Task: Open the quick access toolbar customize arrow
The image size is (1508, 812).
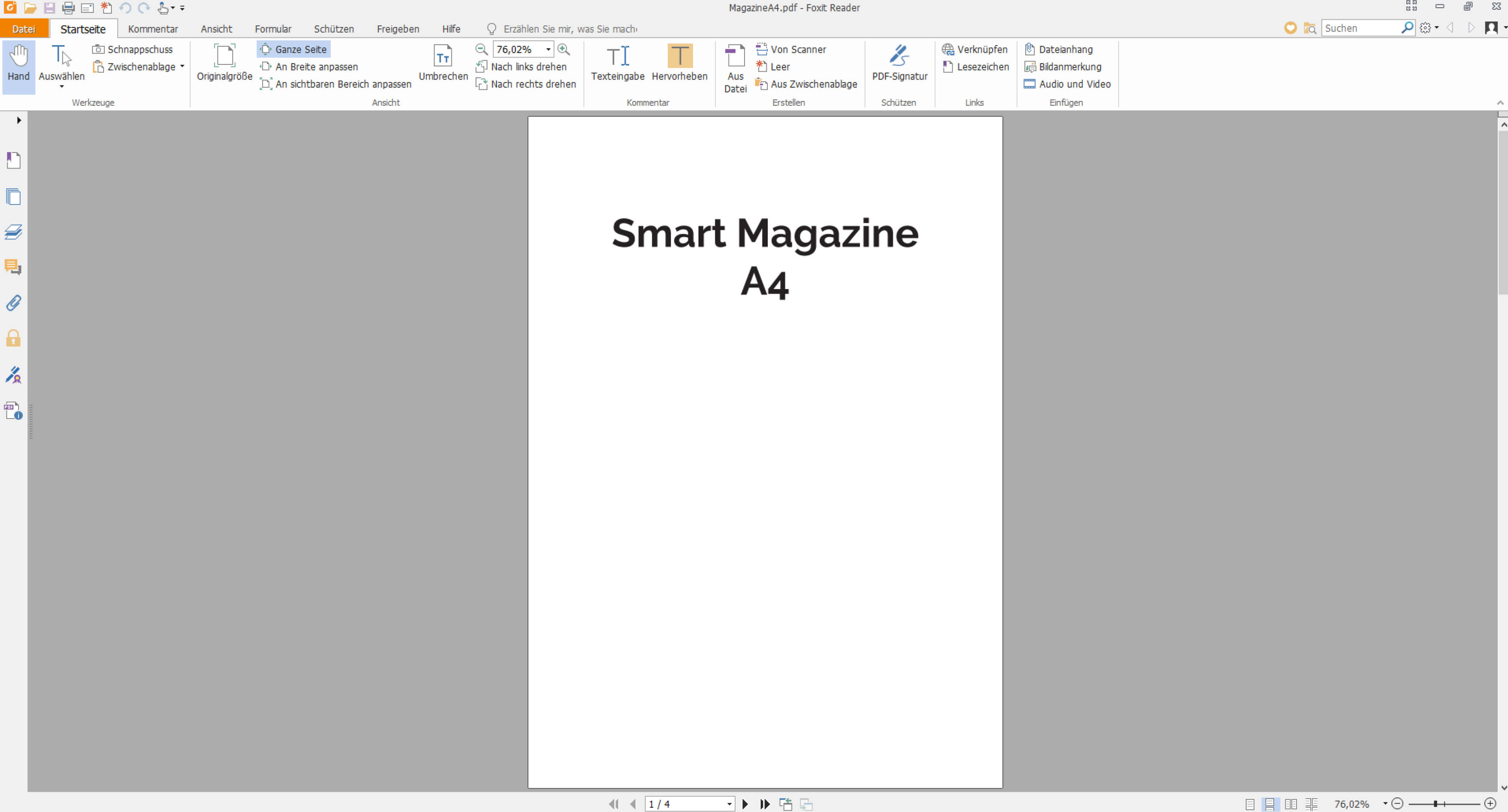Action: click(x=182, y=8)
